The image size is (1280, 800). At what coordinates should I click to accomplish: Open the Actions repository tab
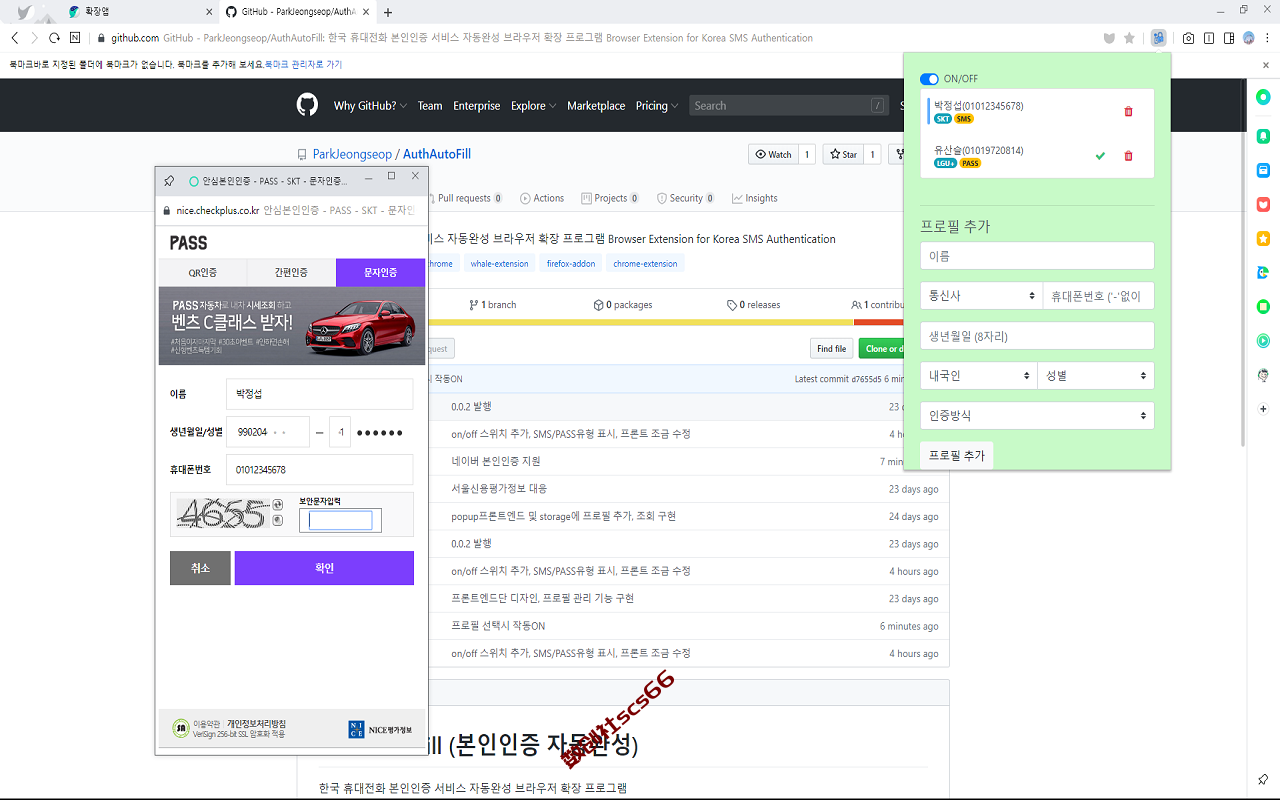pos(542,198)
